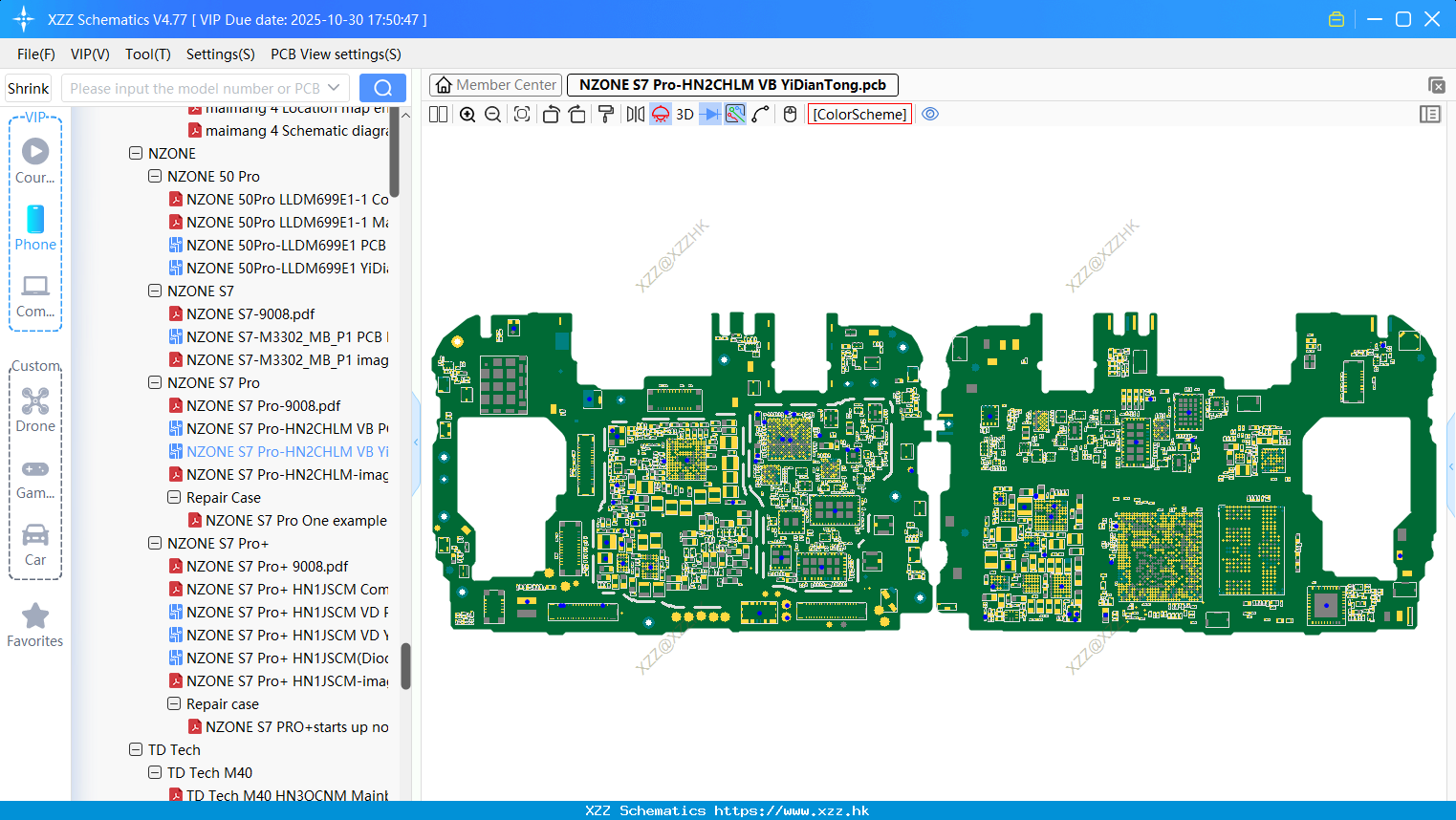
Task: Select the curve connection line tool
Action: [761, 114]
